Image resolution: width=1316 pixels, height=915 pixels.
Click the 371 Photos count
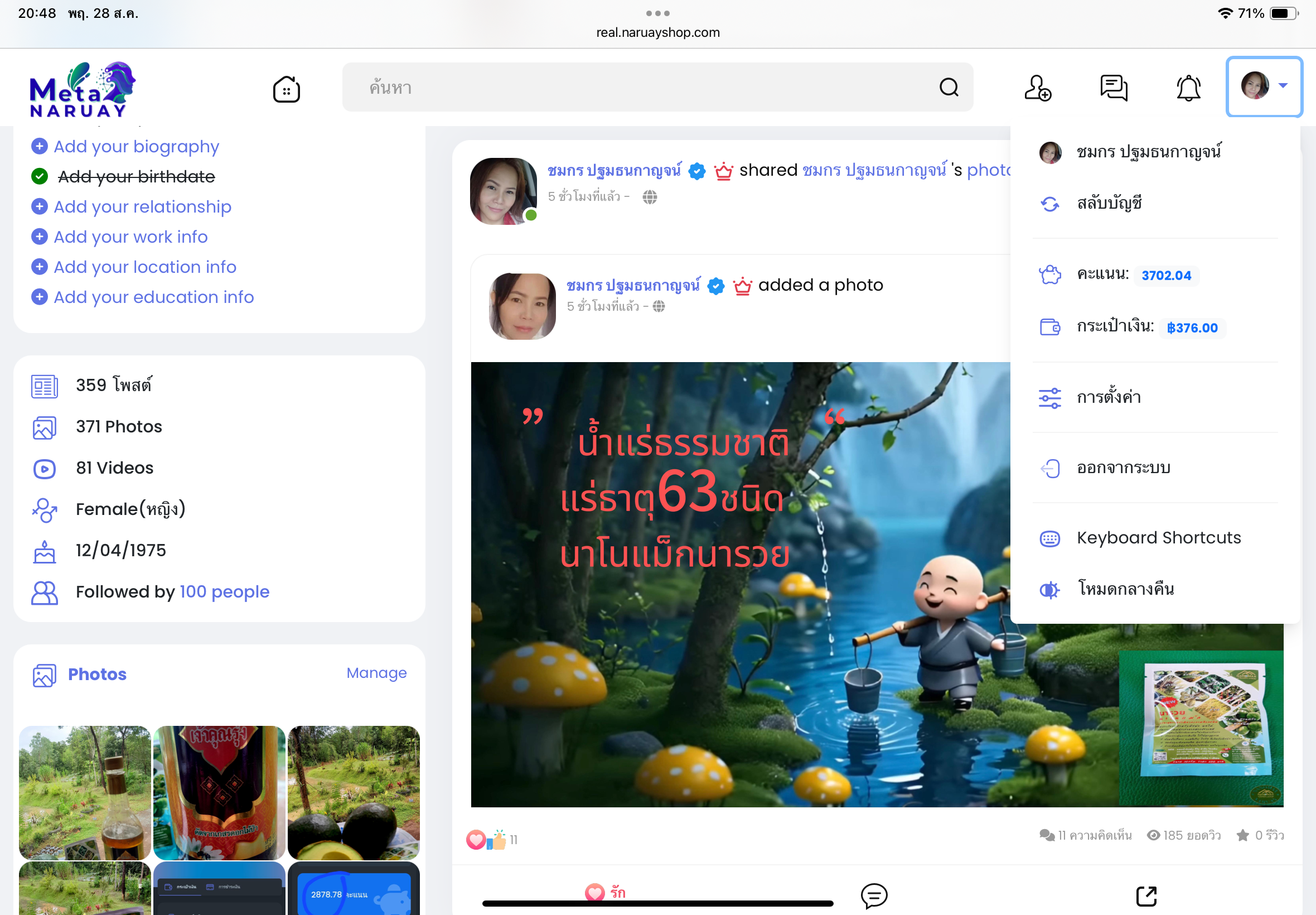coord(119,427)
